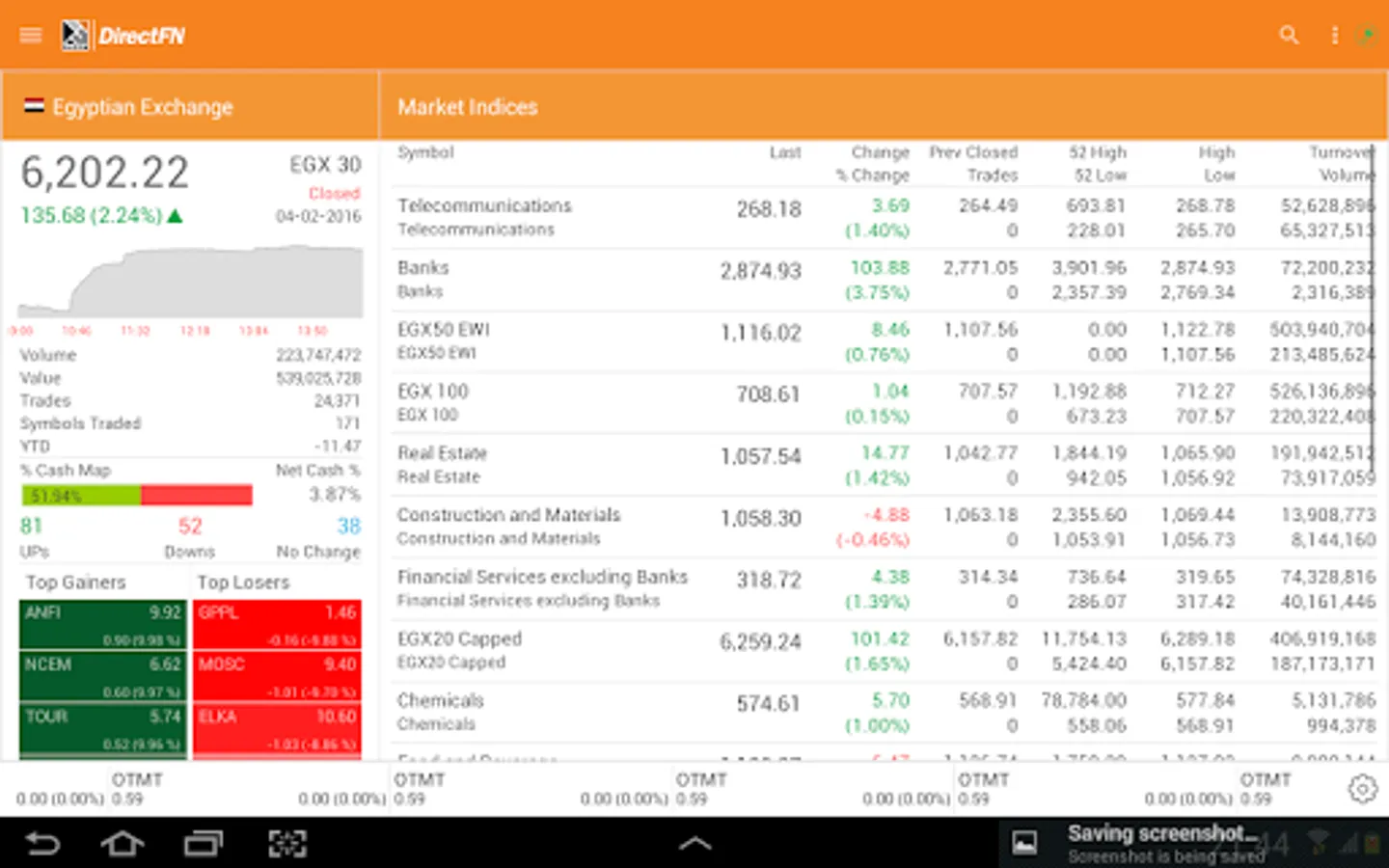Open NCEM top gainer tile

pyautogui.click(x=103, y=677)
